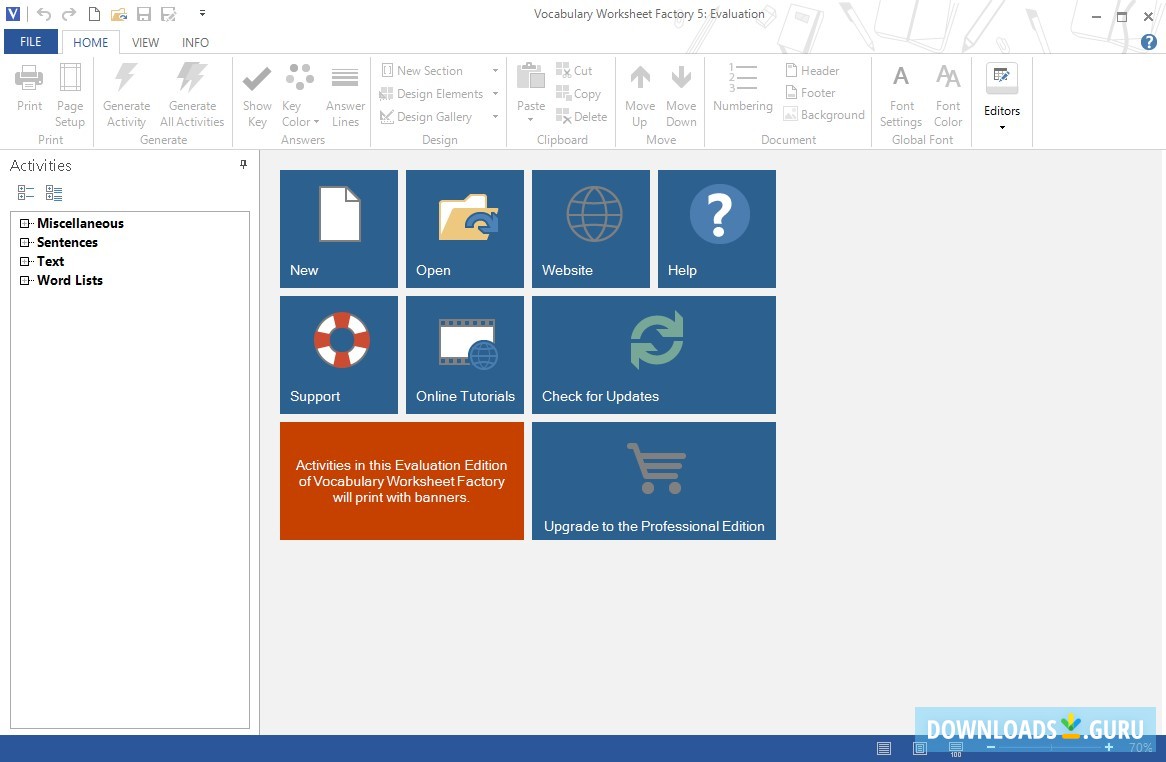Click the Design Gallery button
Screen dimensions: 1166x762
click(426, 117)
